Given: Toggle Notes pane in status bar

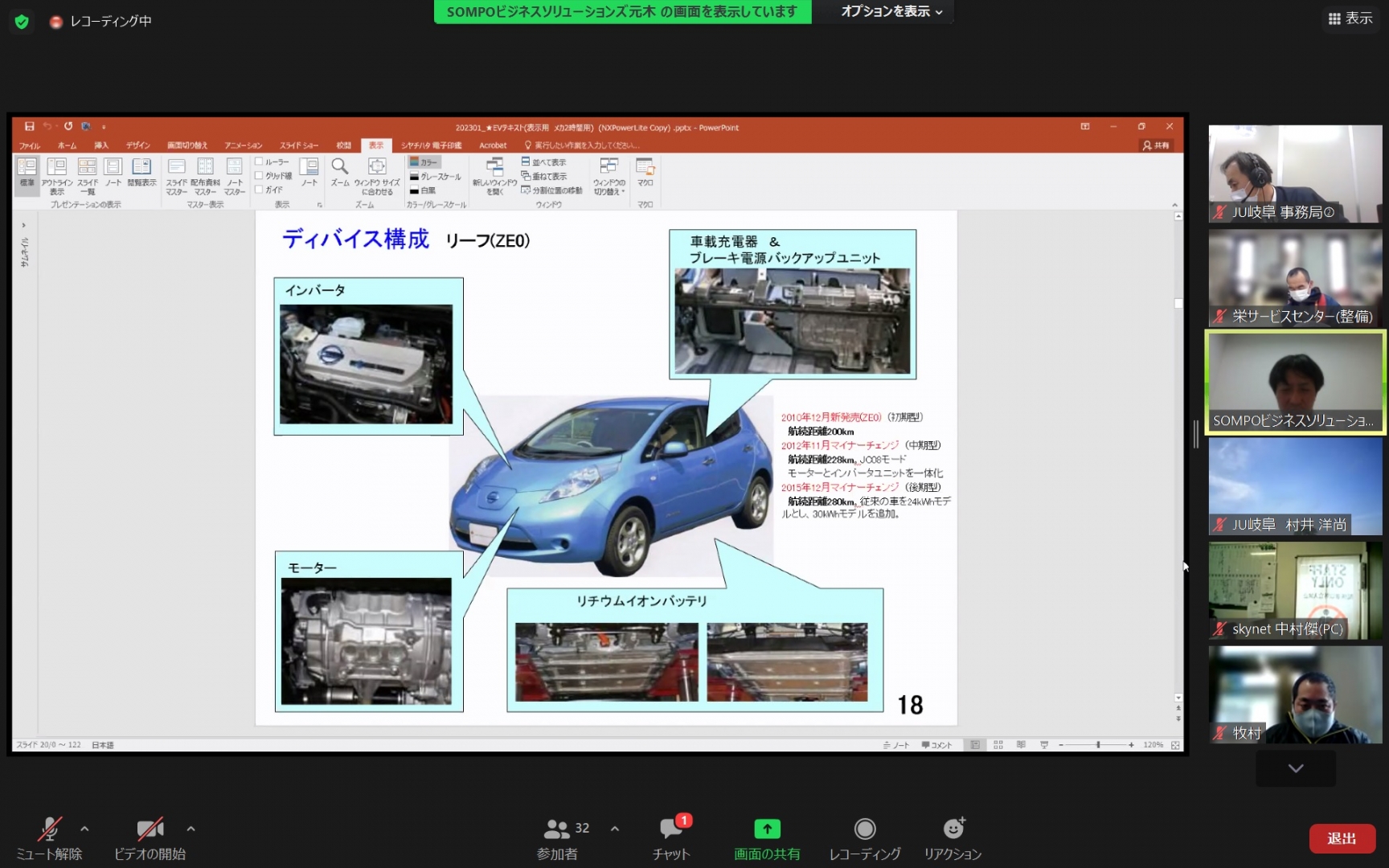Looking at the screenshot, I should (896, 745).
